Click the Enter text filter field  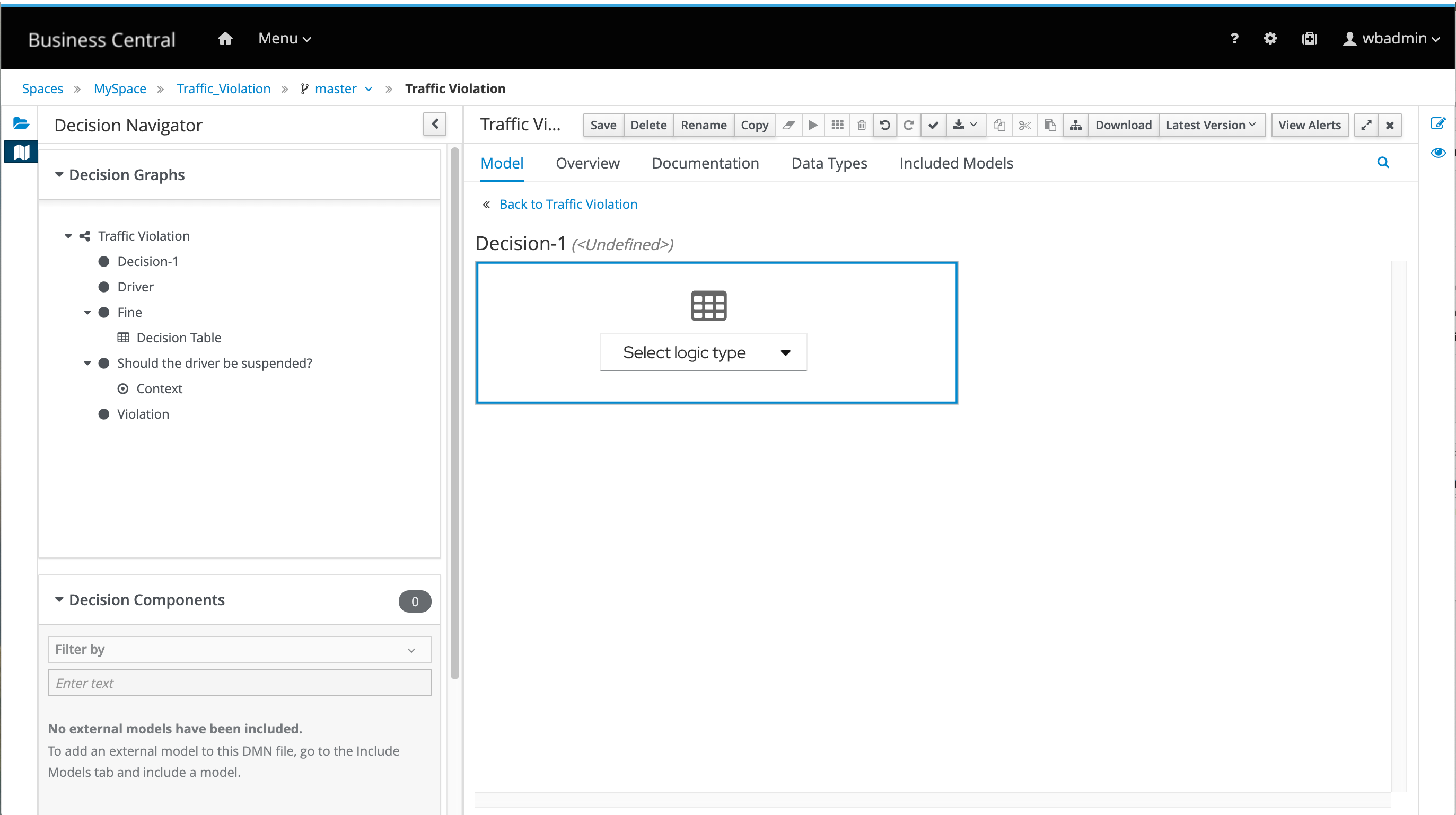[239, 683]
